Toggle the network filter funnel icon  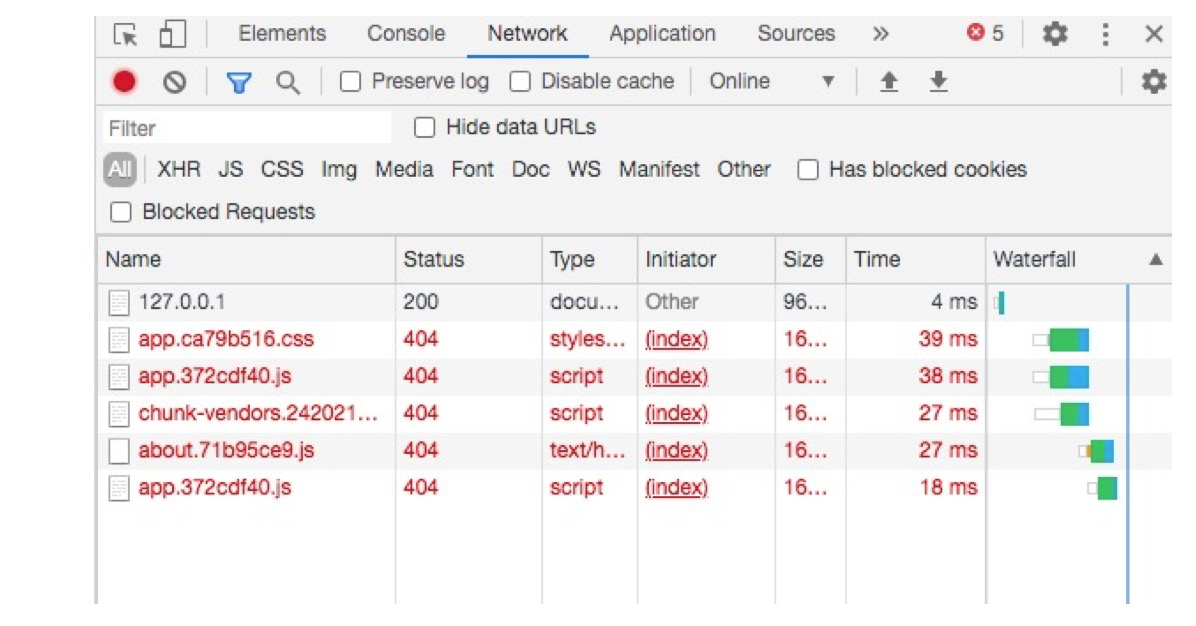[238, 82]
